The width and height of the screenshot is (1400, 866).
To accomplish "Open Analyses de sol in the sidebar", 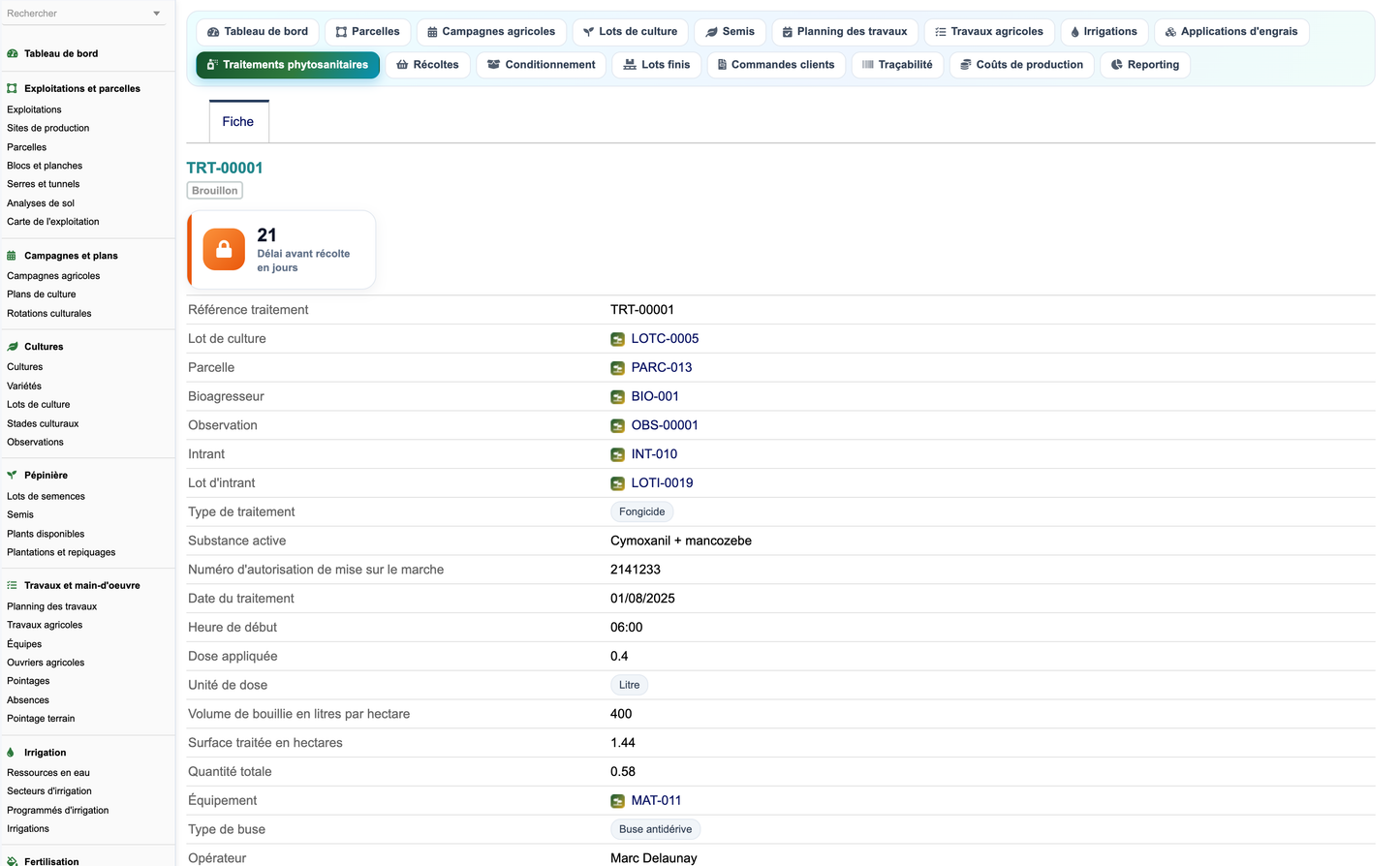I will coord(41,203).
